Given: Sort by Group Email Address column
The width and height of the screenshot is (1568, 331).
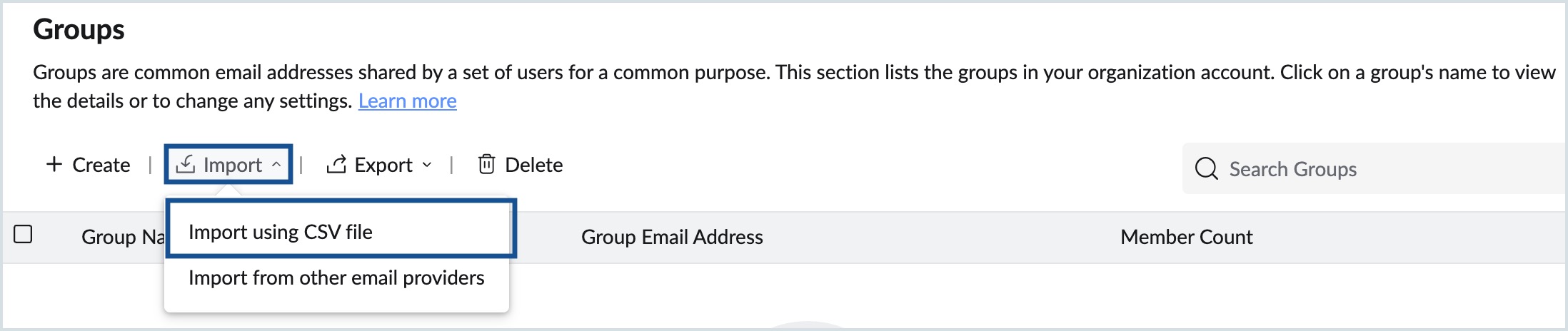Looking at the screenshot, I should 672,237.
